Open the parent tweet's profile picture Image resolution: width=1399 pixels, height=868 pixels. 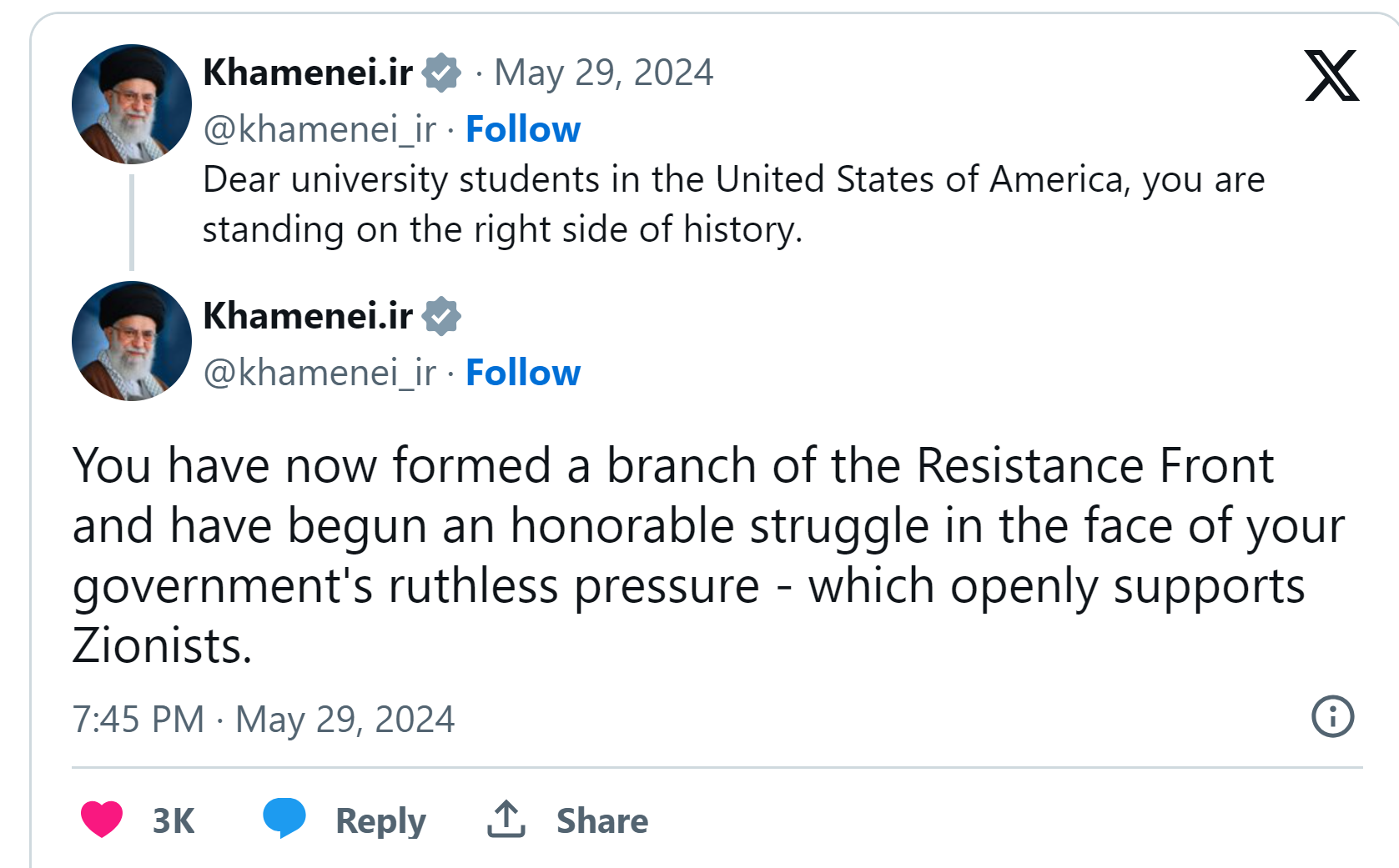(132, 104)
